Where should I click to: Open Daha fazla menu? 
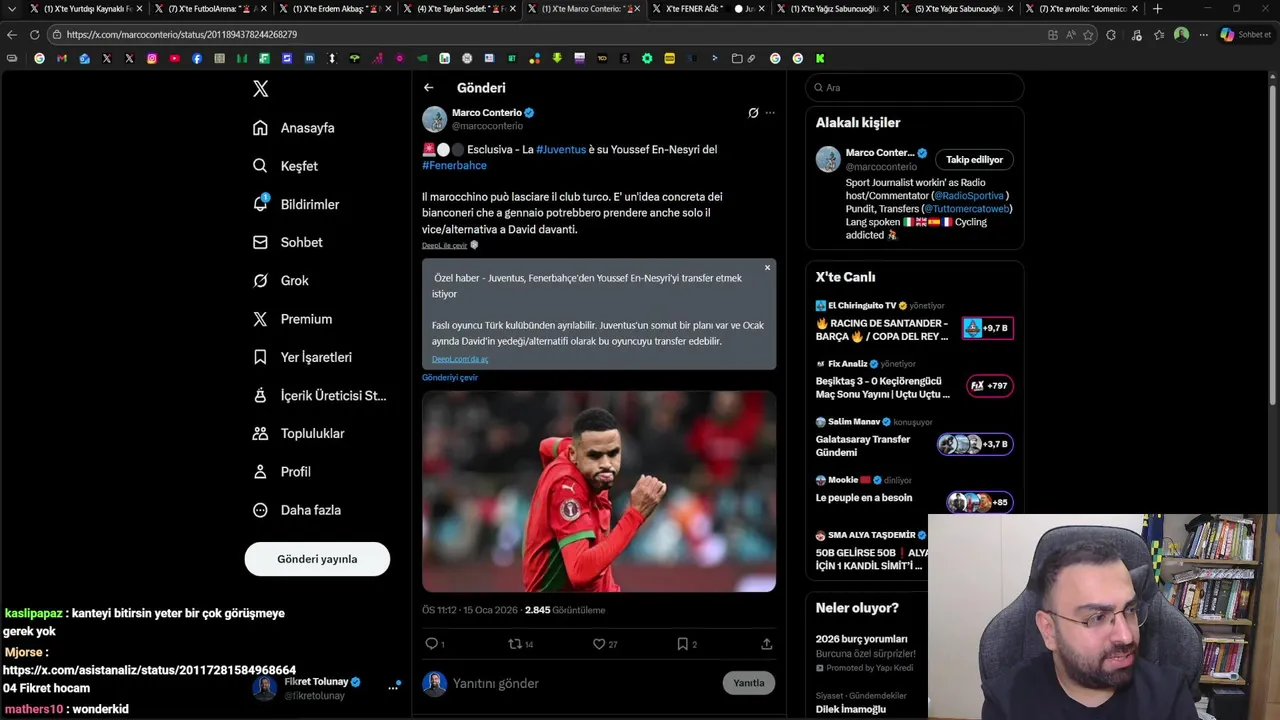297,510
